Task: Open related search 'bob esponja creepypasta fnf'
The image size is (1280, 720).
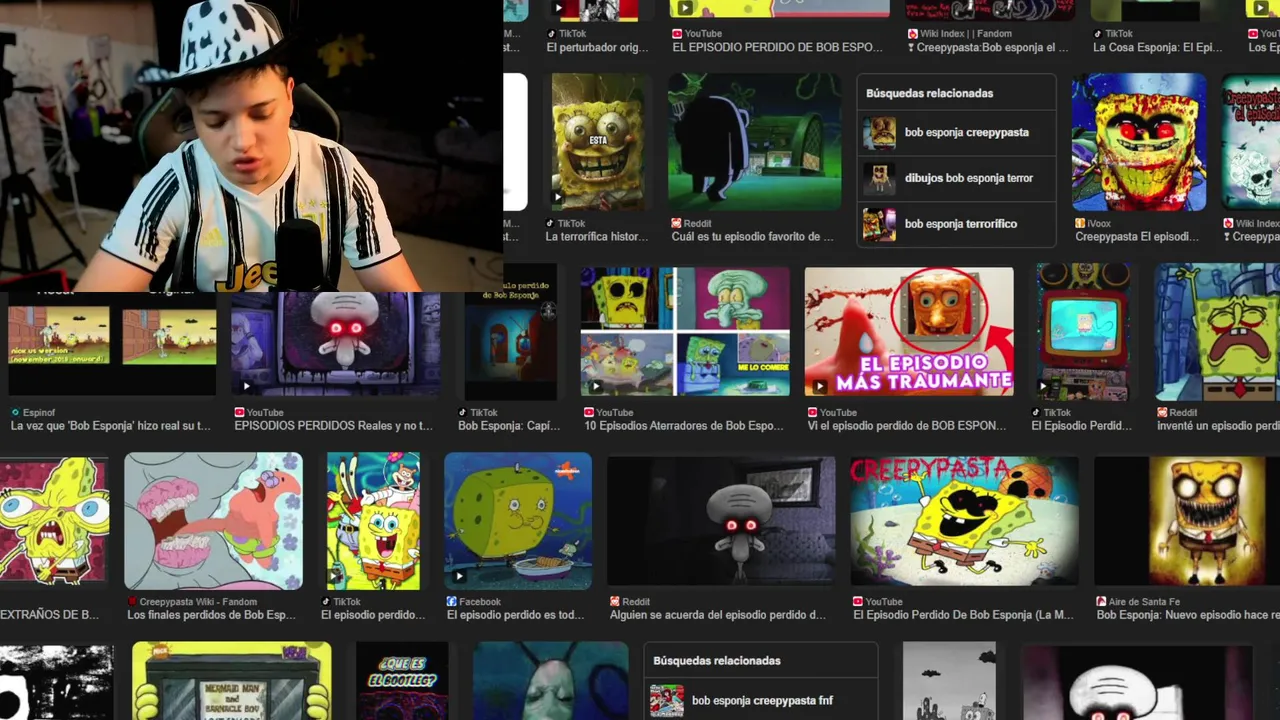Action: [761, 700]
